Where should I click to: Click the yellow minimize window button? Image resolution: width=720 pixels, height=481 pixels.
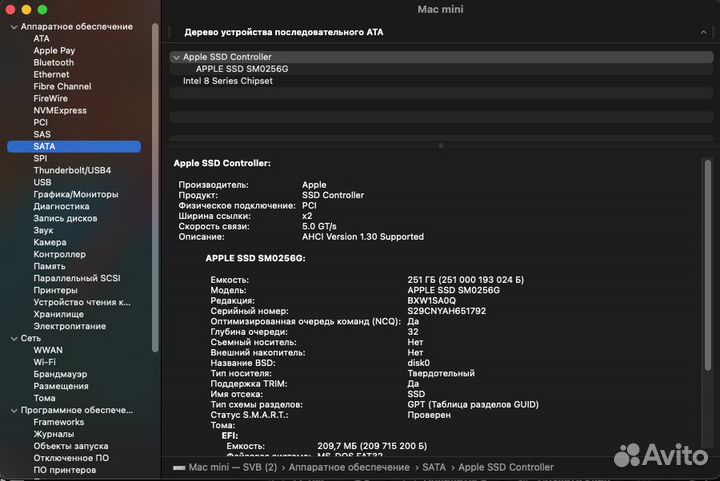pos(26,10)
